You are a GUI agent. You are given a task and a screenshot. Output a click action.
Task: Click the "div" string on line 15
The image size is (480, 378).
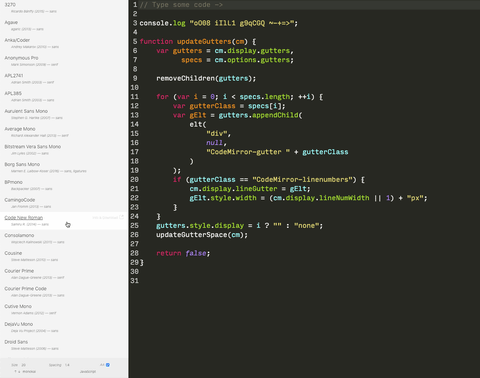pos(218,134)
